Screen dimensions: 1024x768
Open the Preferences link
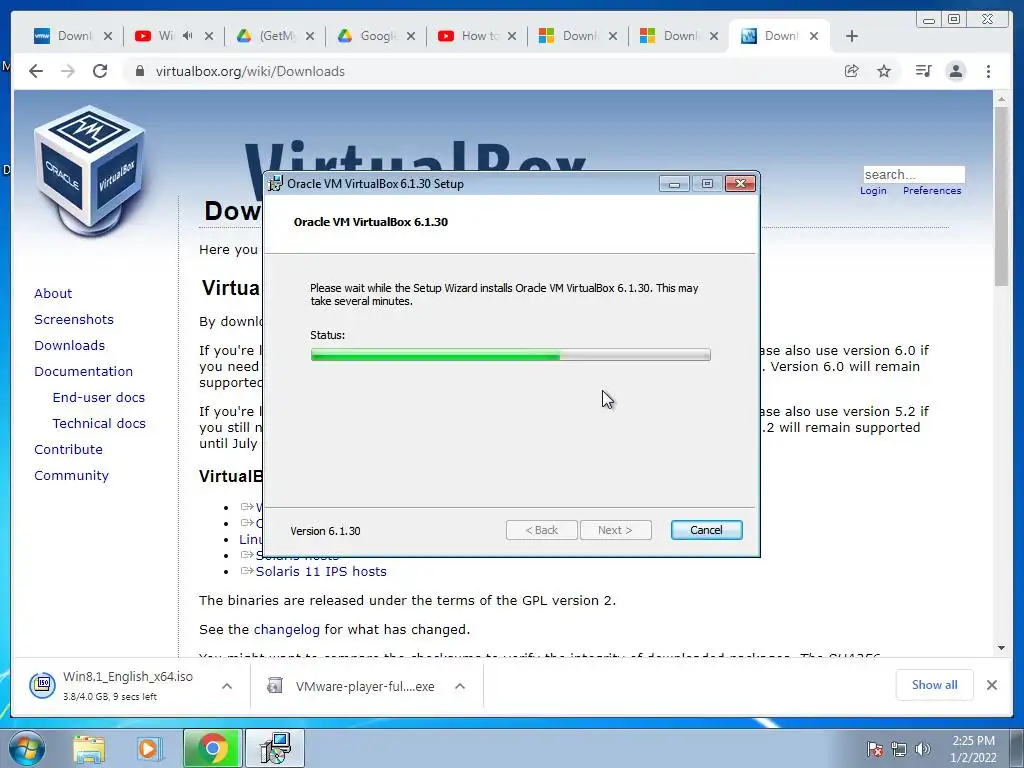[932, 191]
